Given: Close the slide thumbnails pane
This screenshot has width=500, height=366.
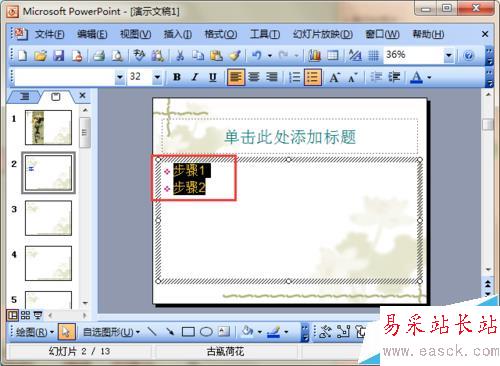Looking at the screenshot, I should coord(82,96).
